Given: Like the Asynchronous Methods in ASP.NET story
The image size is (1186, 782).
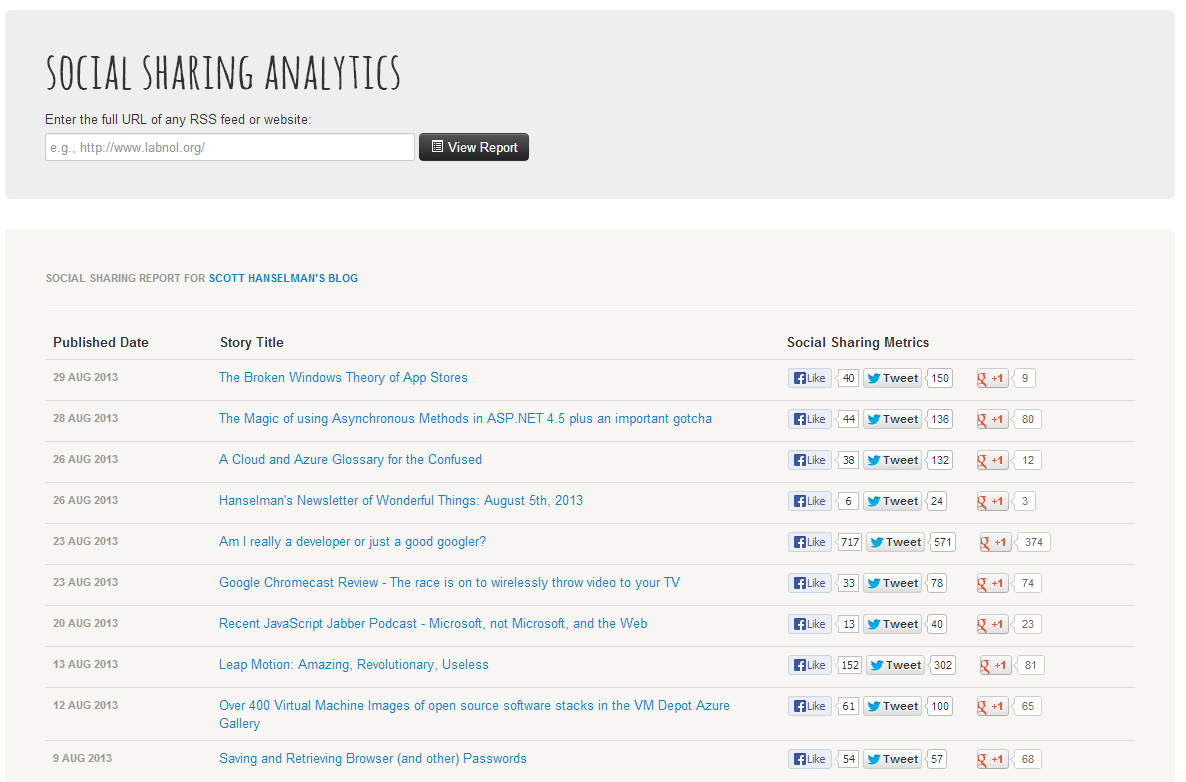Looking at the screenshot, I should coord(809,419).
